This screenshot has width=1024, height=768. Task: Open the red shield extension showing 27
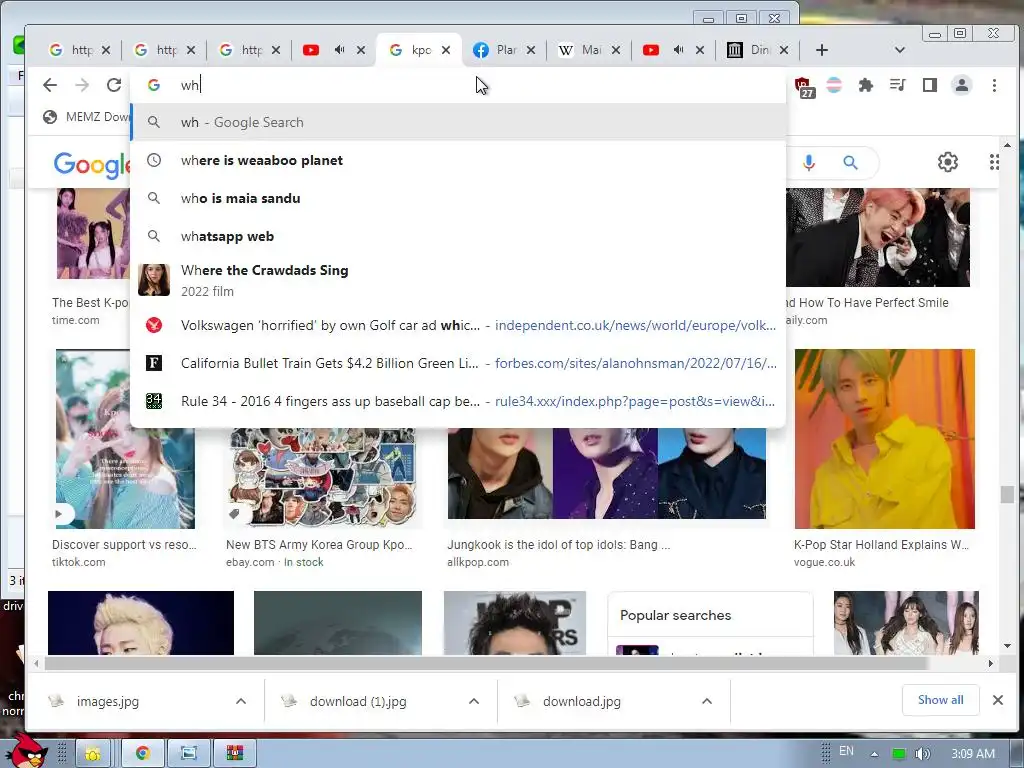(x=803, y=86)
